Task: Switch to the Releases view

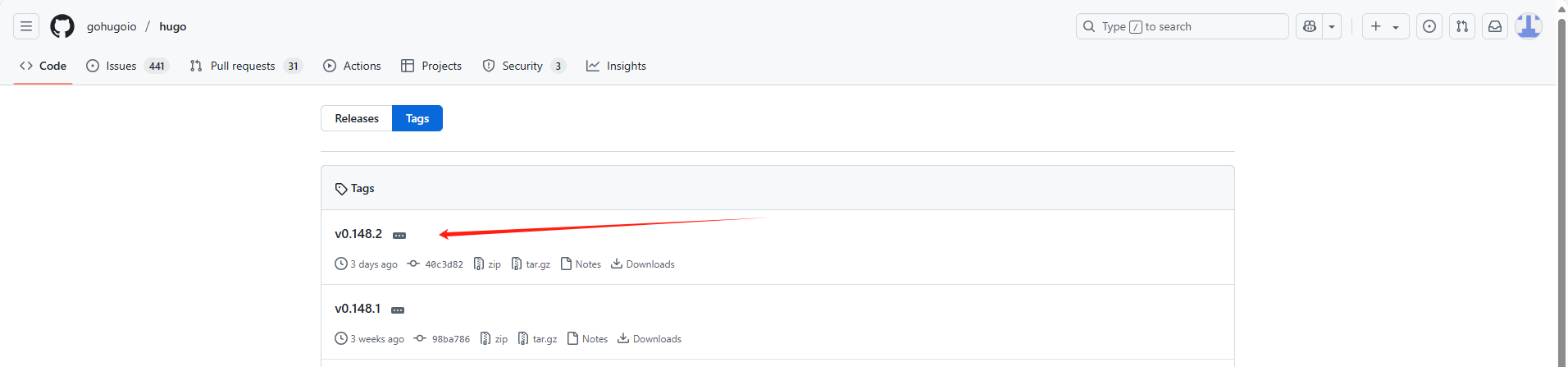Action: click(x=357, y=118)
